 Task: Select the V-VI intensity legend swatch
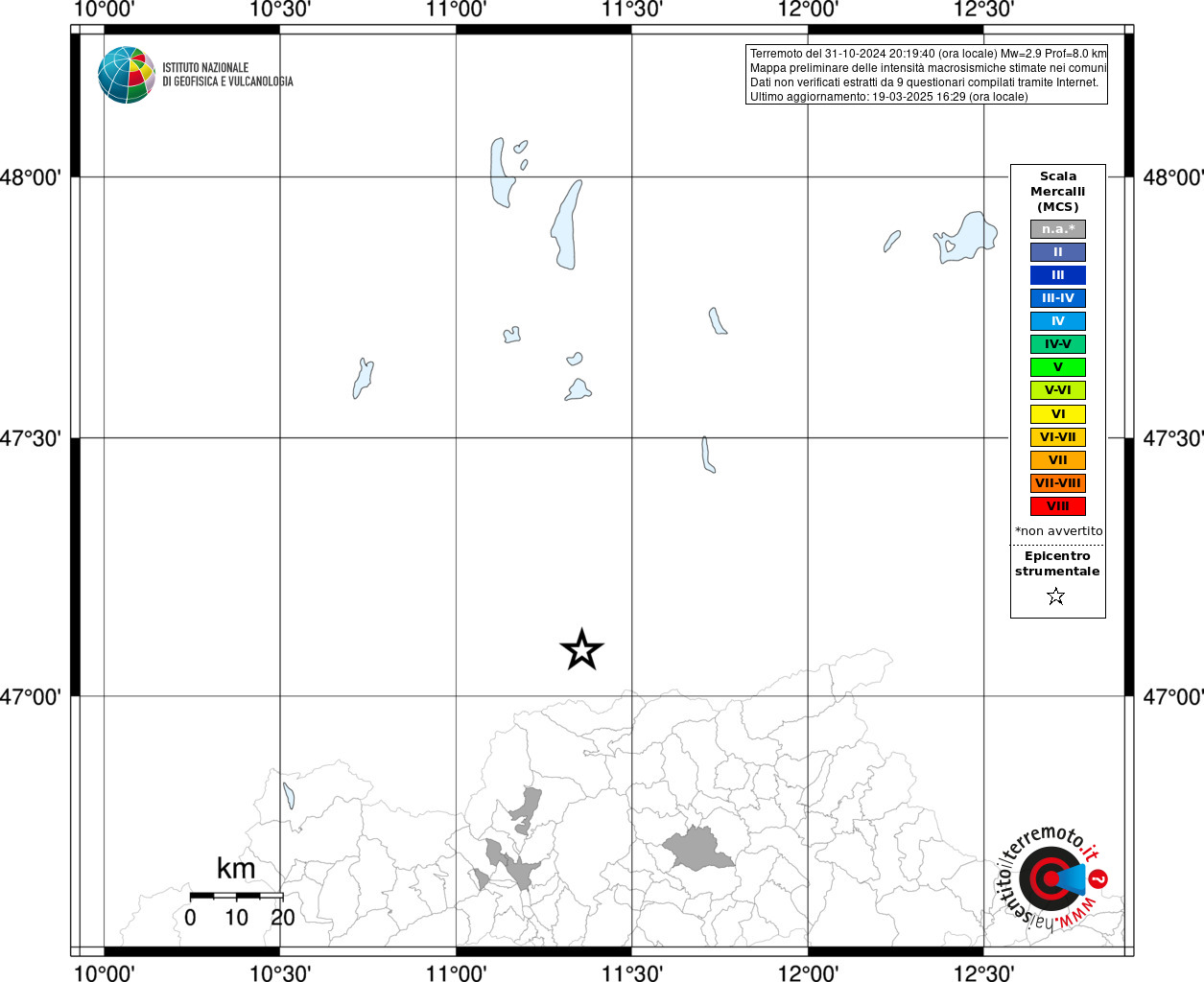[1058, 390]
